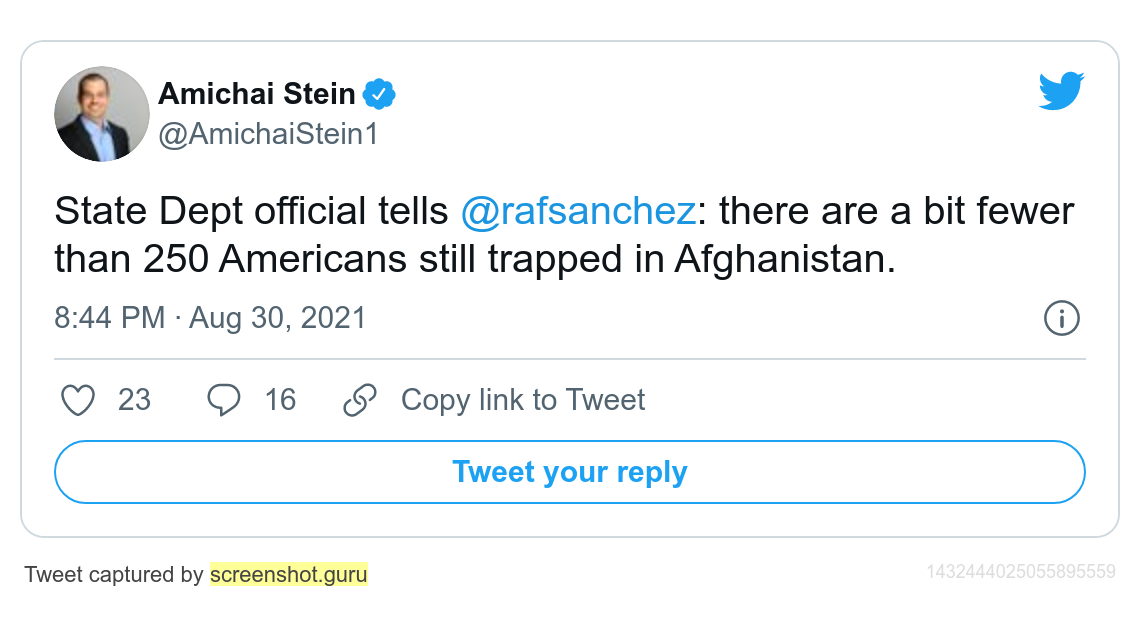Click the 16 replies count
Viewport: 1140px width, 630px height.
(280, 400)
